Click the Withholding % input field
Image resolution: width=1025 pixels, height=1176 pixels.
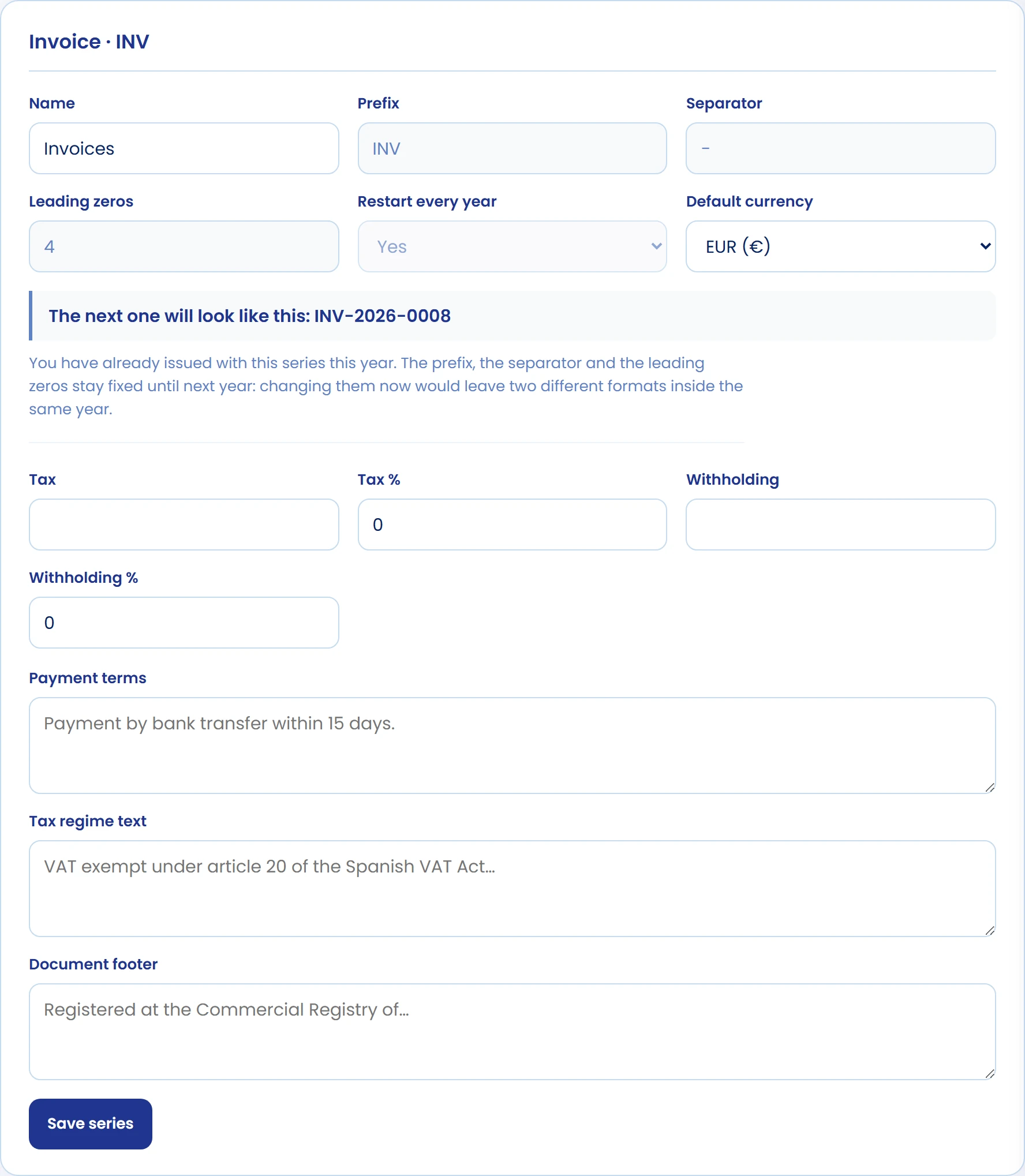pyautogui.click(x=184, y=623)
